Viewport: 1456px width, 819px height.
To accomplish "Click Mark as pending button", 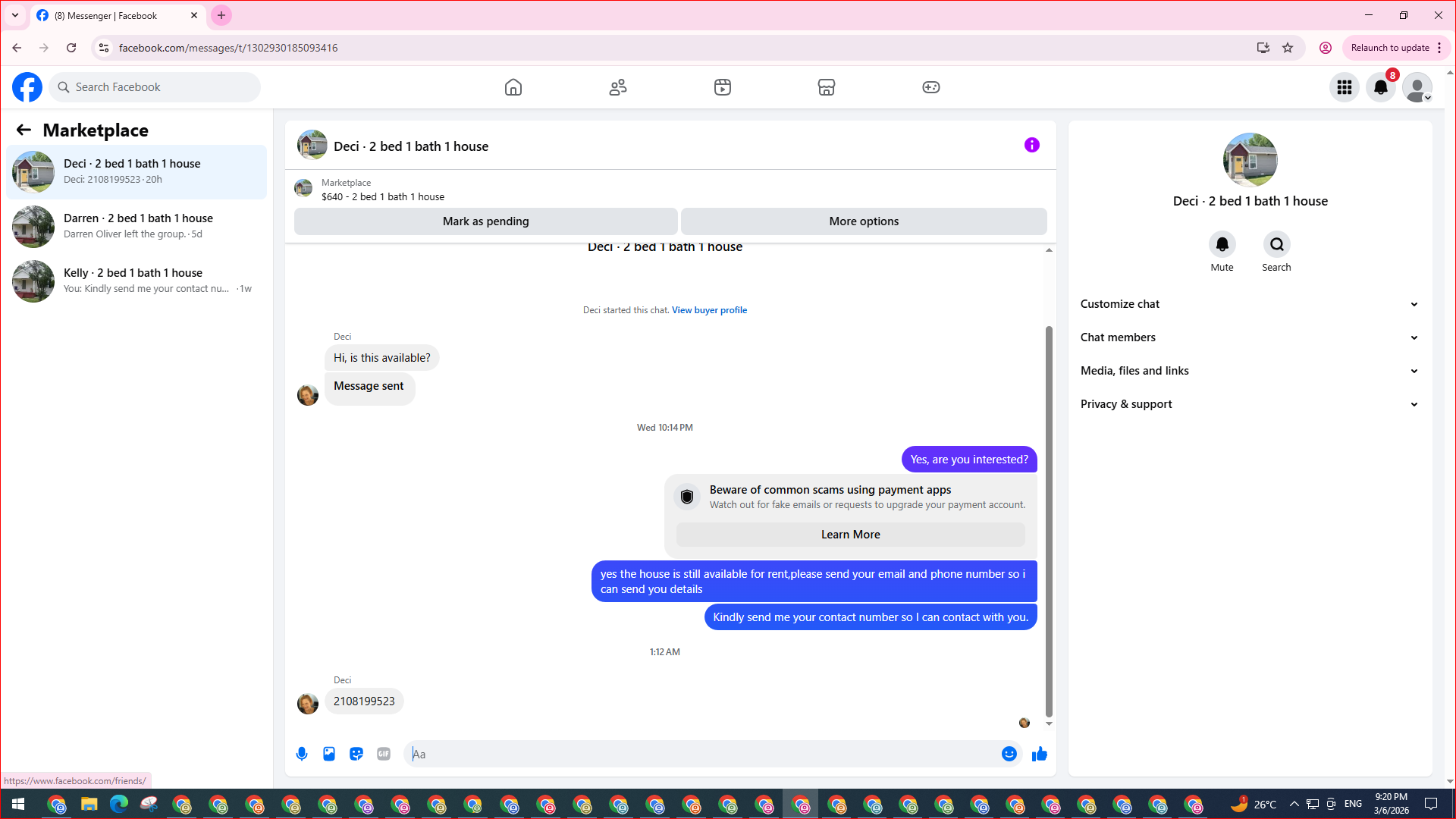I will click(485, 221).
